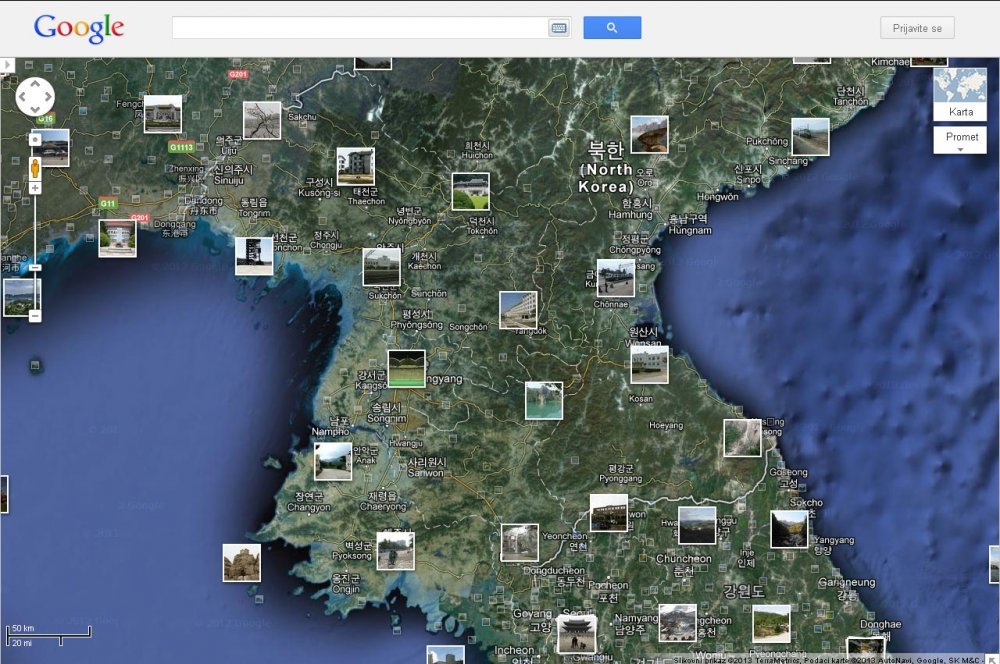
Task: Switch to Karta map view
Action: (960, 94)
